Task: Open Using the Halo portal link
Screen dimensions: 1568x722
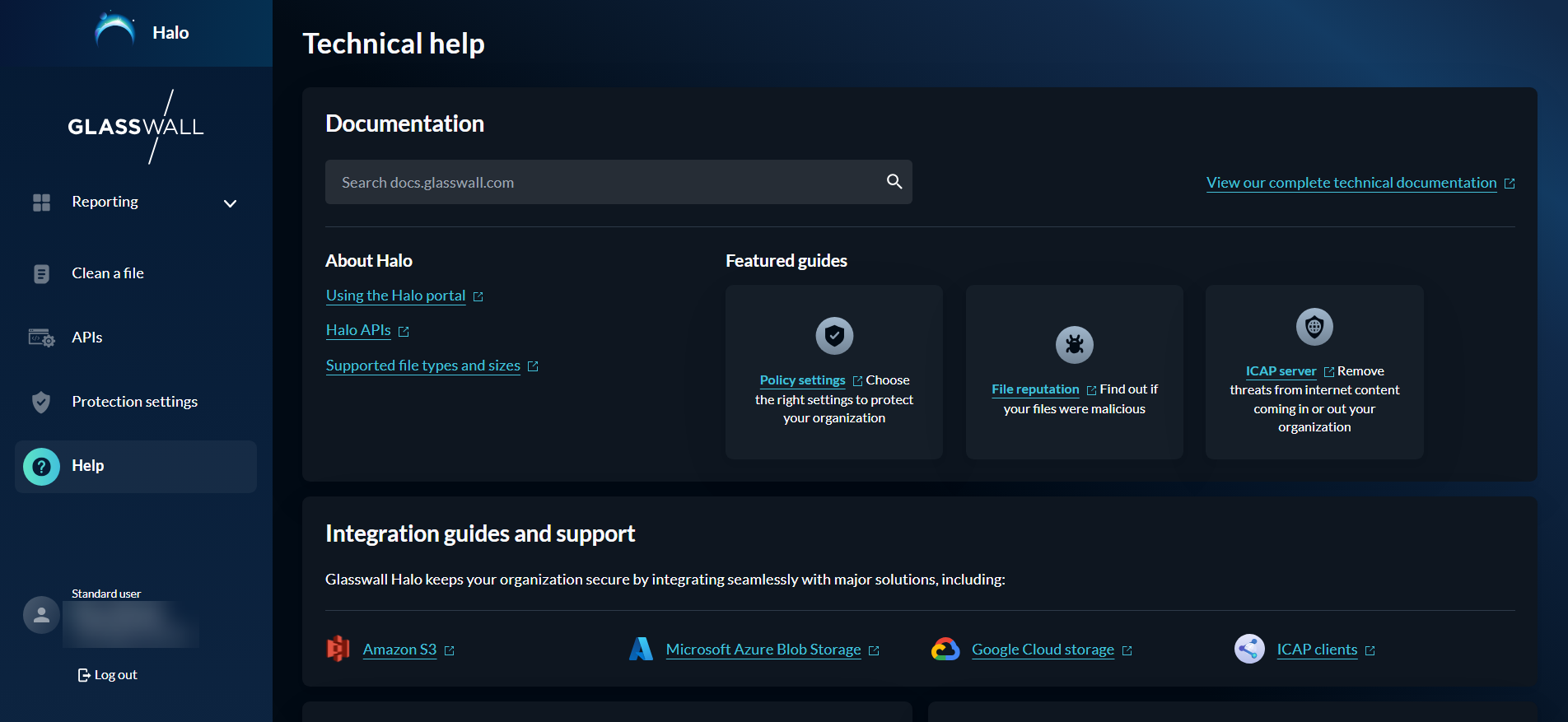Action: click(395, 296)
